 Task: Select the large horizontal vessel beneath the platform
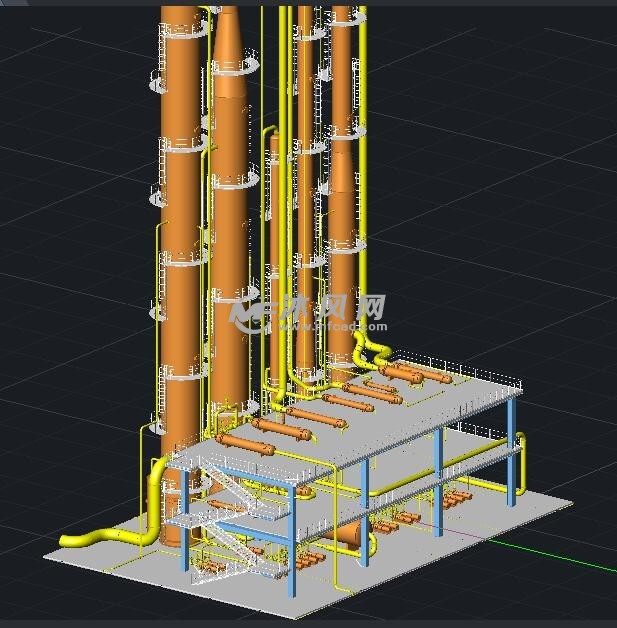(348, 535)
